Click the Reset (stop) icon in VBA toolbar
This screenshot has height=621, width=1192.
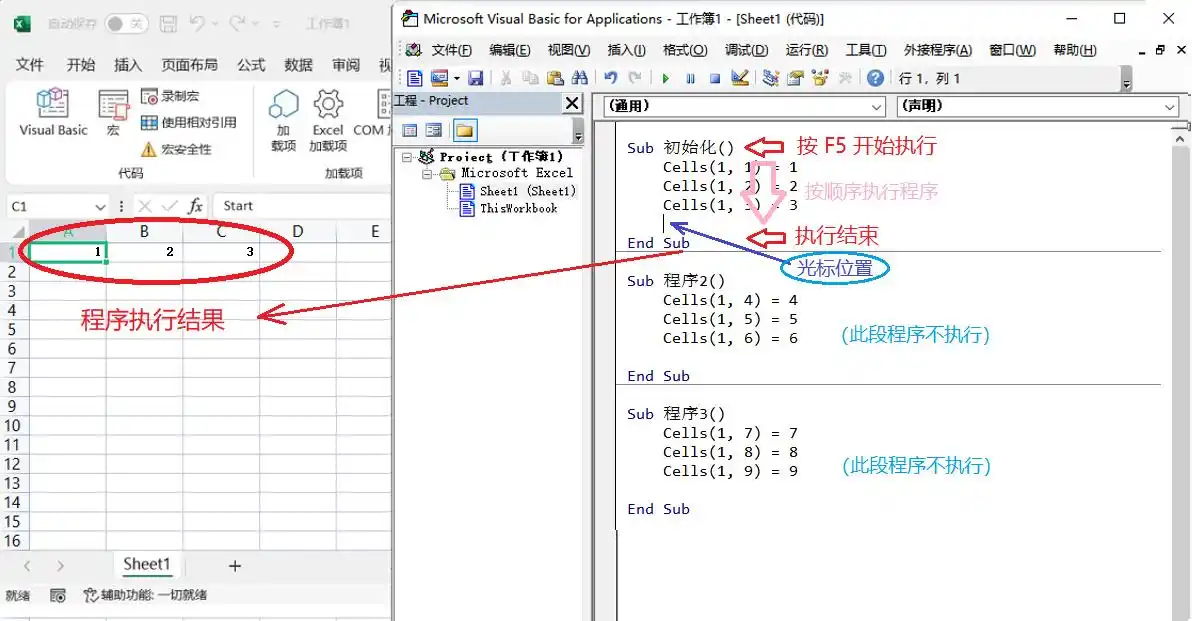pos(715,78)
